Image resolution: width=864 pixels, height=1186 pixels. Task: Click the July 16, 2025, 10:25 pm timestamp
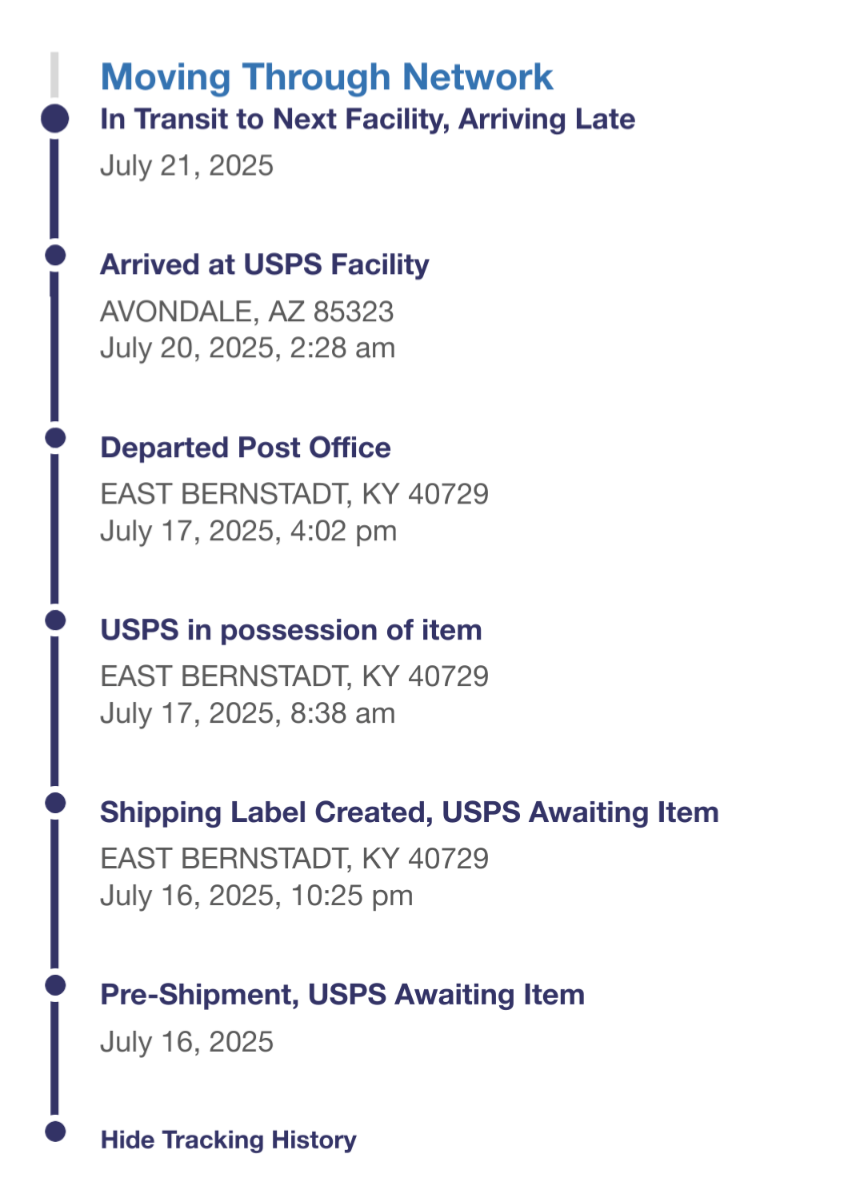point(256,896)
